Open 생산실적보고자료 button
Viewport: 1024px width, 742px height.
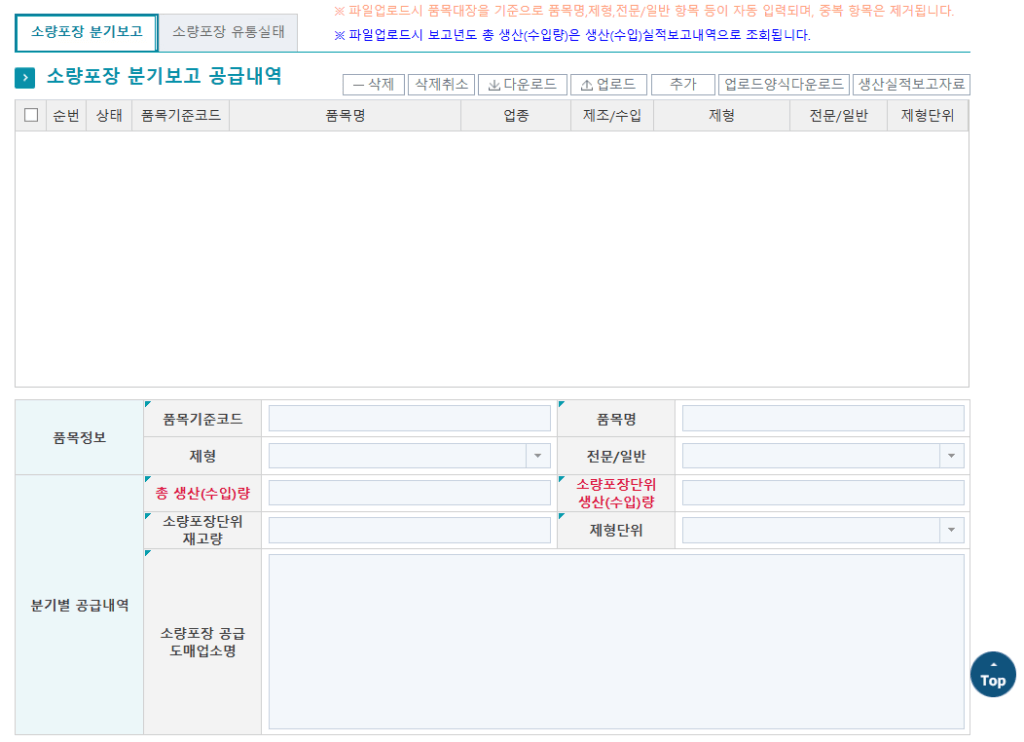click(911, 85)
